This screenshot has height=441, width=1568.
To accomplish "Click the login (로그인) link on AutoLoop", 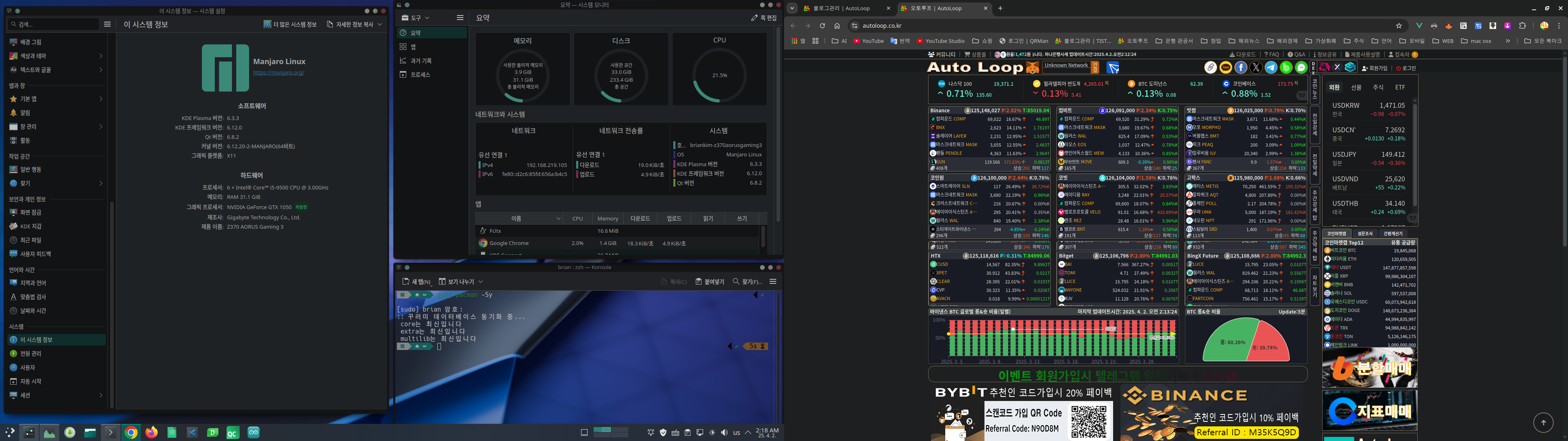I will (x=1407, y=68).
